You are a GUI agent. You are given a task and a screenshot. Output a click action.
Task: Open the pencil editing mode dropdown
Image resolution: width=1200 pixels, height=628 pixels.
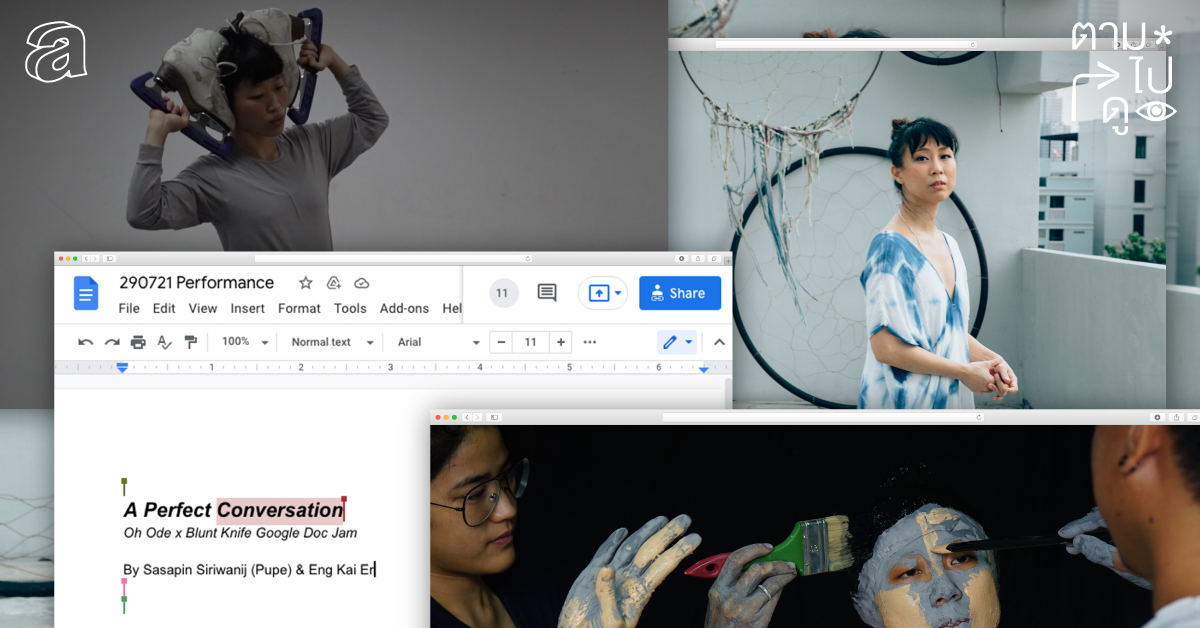tap(677, 342)
